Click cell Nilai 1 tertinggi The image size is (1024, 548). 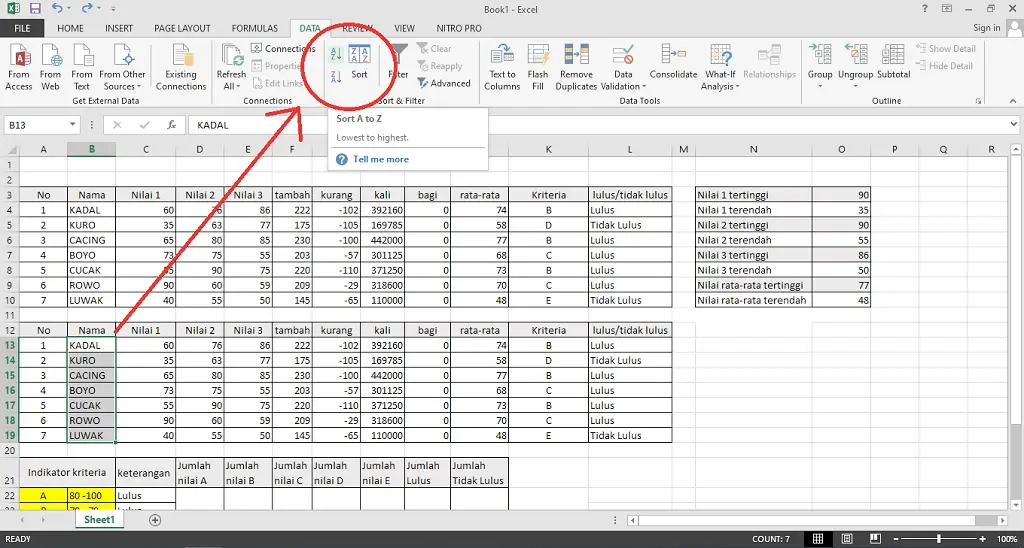754,195
